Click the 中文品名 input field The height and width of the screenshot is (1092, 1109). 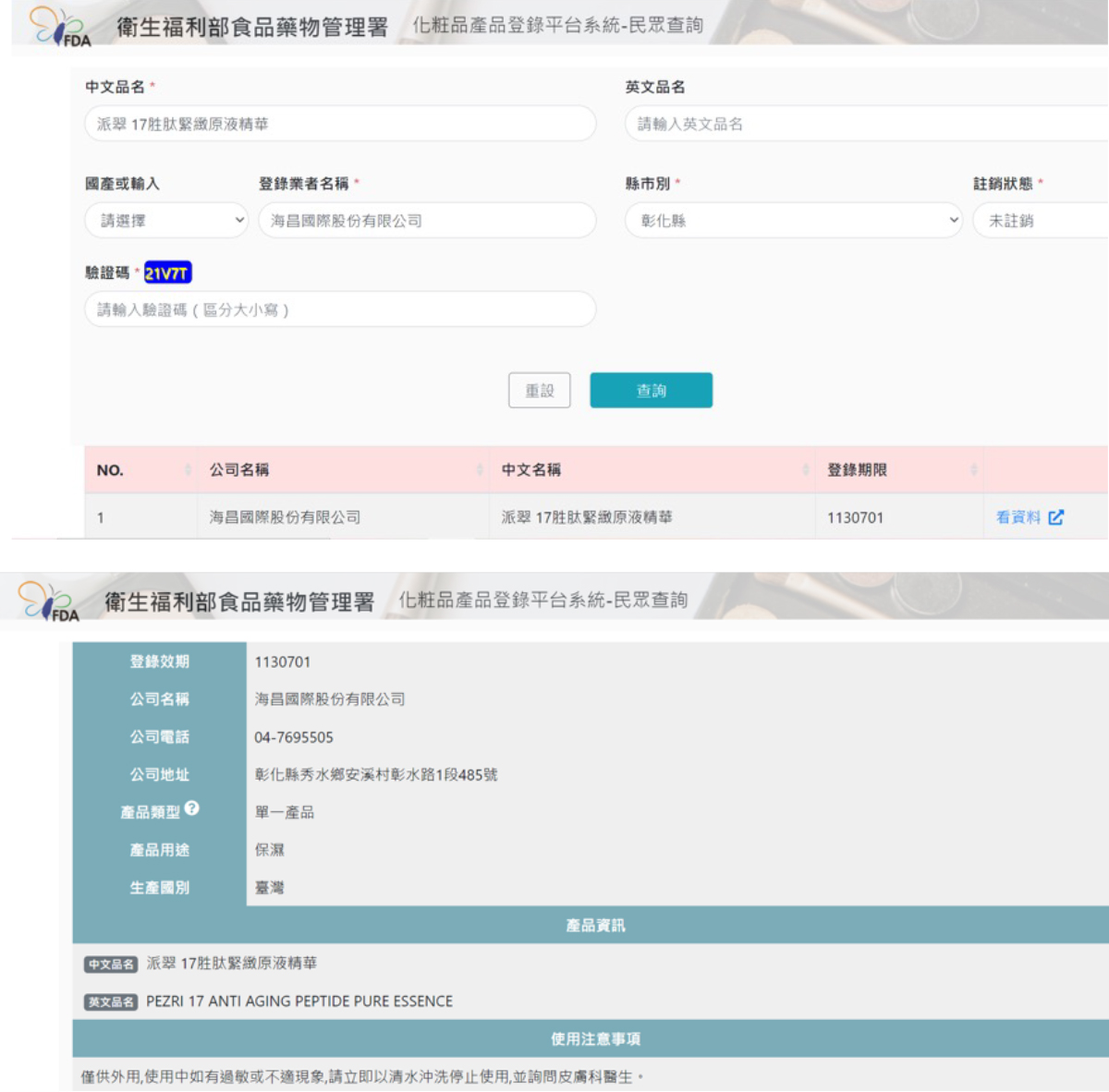[x=340, y=124]
